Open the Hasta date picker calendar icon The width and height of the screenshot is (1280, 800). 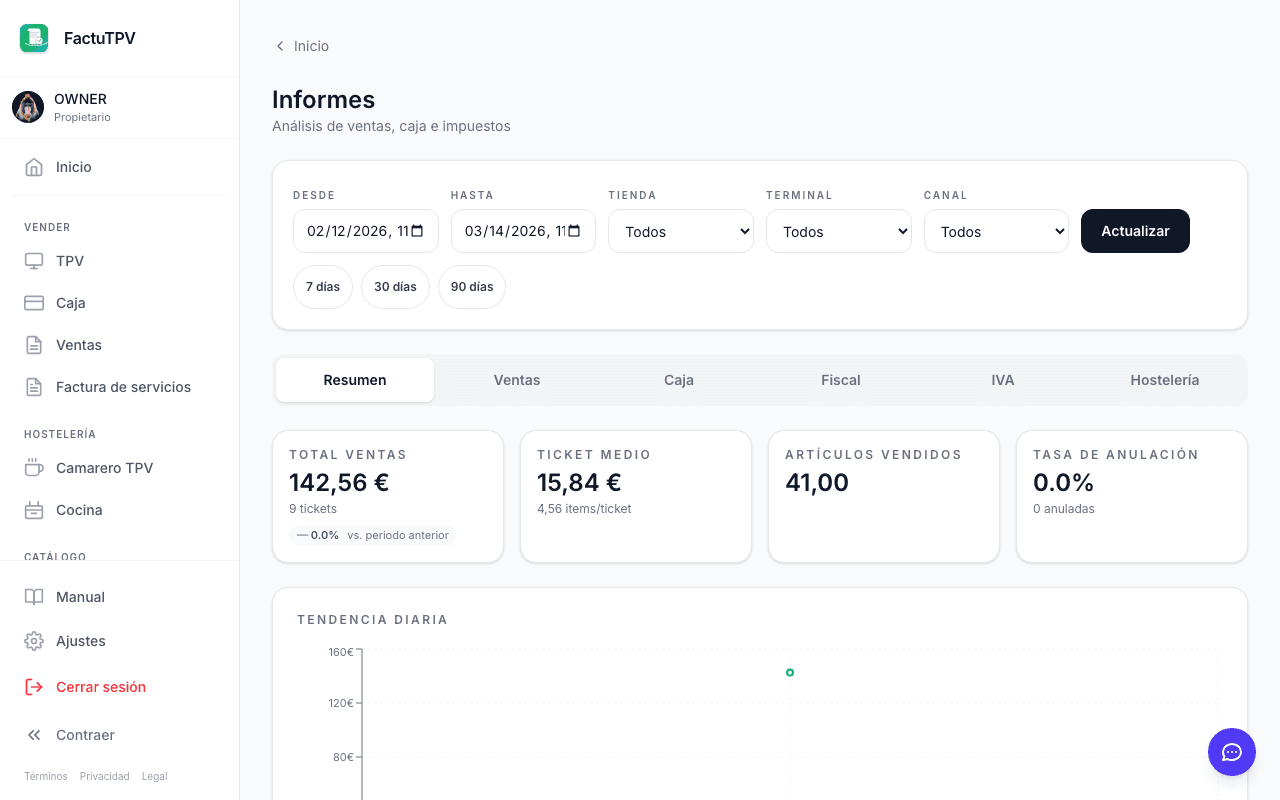(574, 231)
